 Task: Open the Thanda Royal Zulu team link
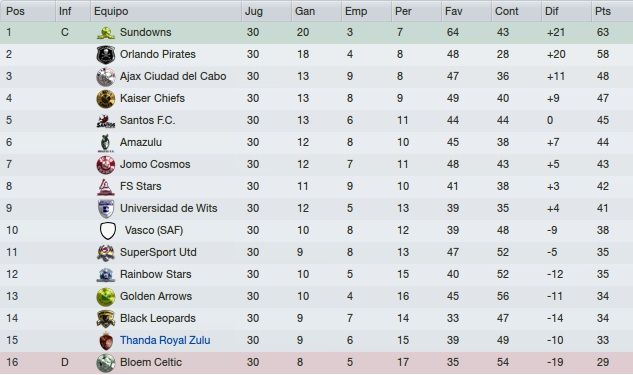[165, 340]
